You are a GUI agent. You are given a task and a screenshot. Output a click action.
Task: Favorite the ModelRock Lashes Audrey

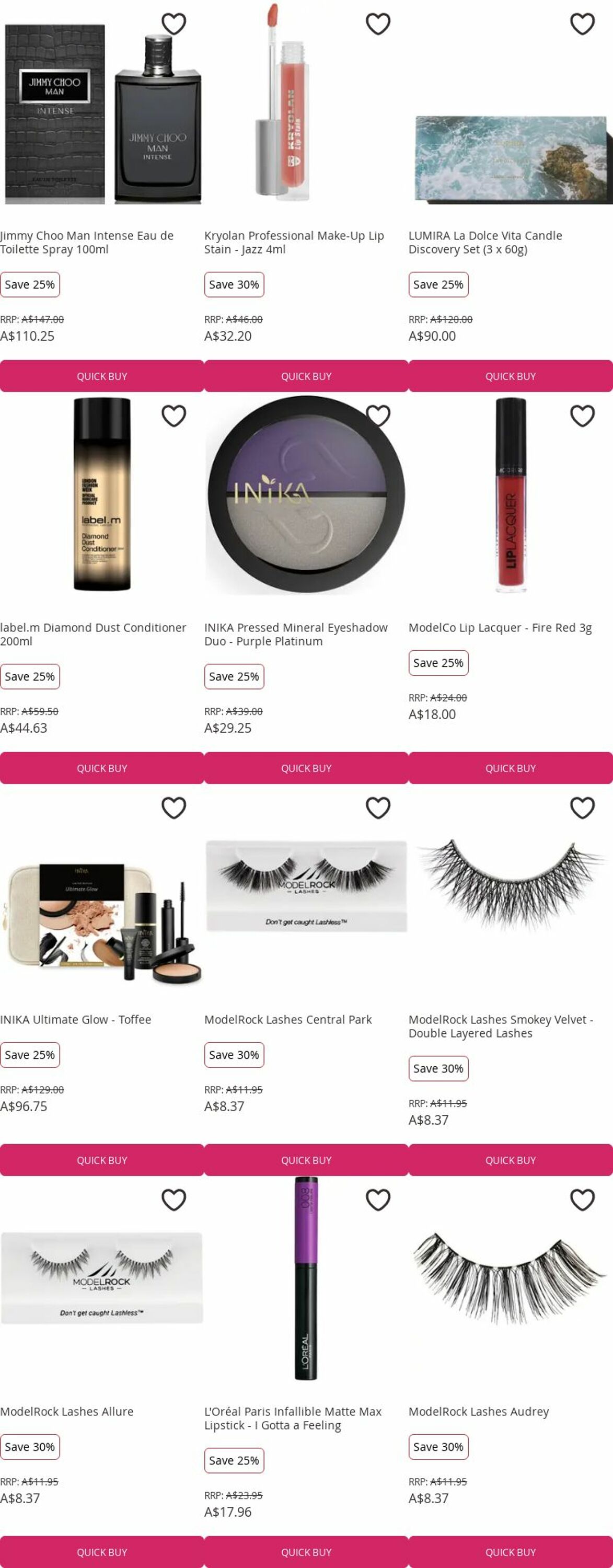point(582,1200)
